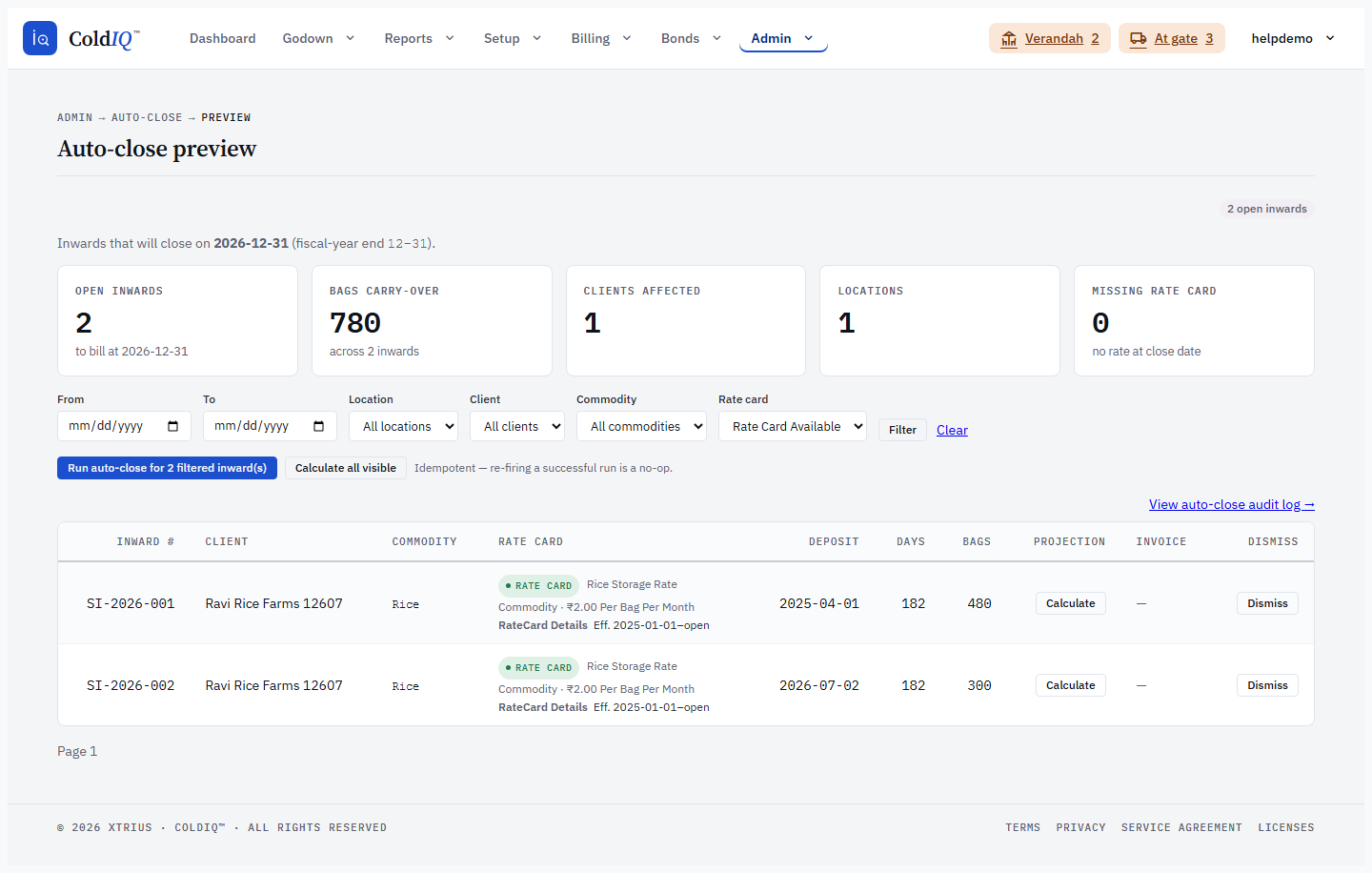Click the Verandah building icon
This screenshot has width=1372, height=873.
tap(1009, 39)
